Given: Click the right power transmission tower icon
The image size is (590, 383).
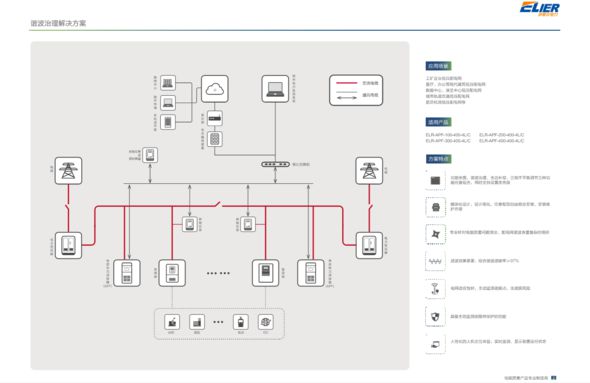Looking at the screenshot, I should 369,171.
